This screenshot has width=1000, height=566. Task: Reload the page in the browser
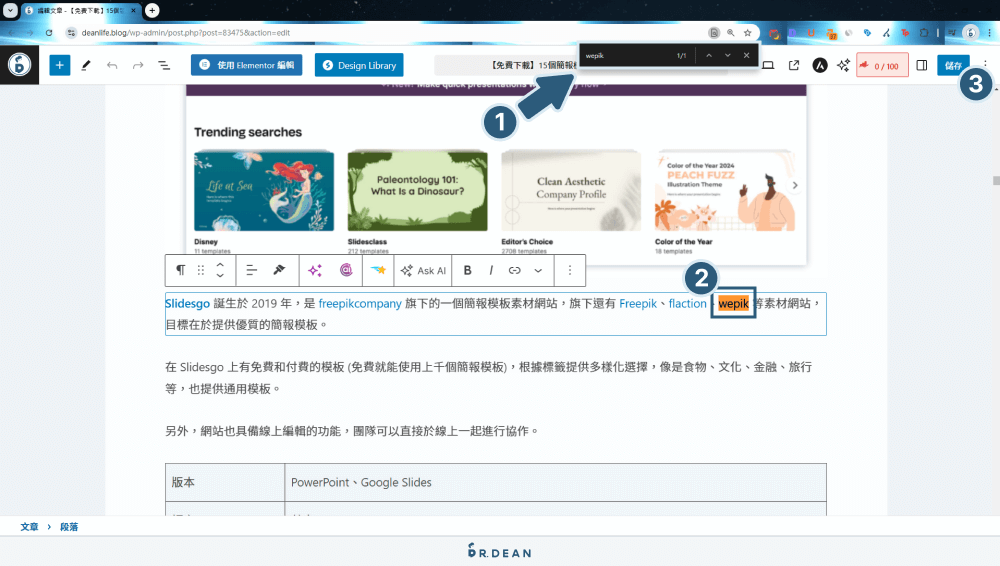pyautogui.click(x=49, y=33)
